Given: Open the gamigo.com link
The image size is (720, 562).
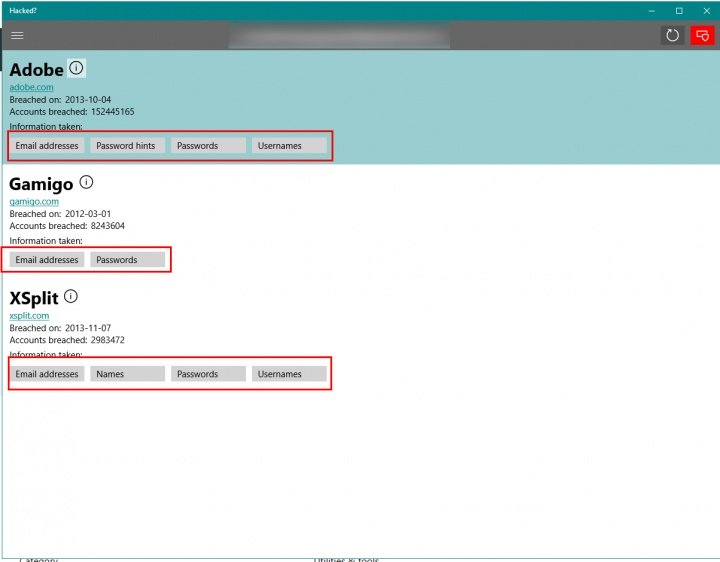Looking at the screenshot, I should click(34, 201).
